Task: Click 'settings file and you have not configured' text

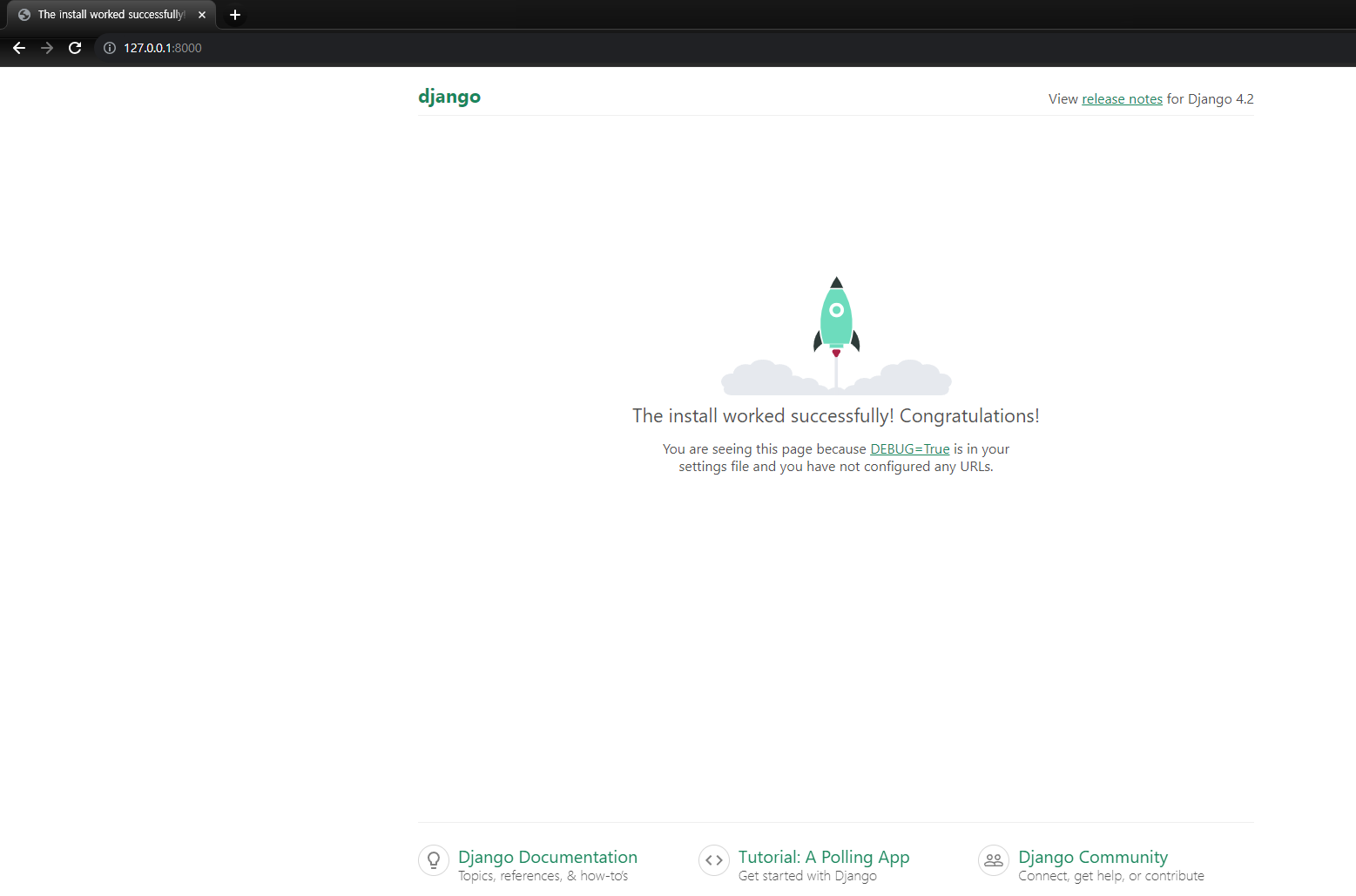Action: click(805, 467)
